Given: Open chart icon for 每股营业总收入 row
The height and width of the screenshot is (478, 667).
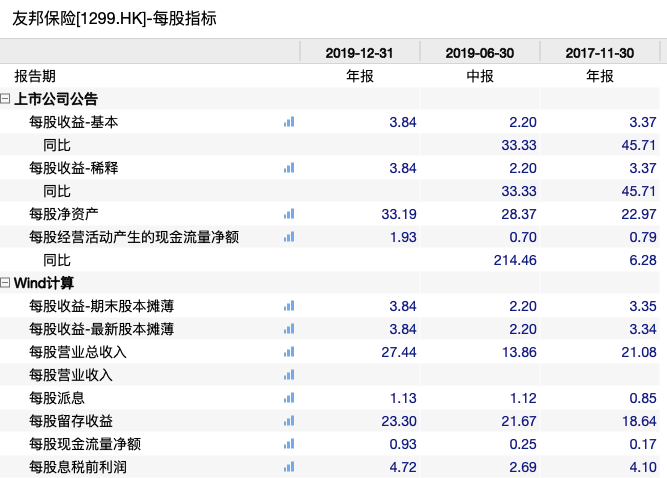Looking at the screenshot, I should (289, 352).
